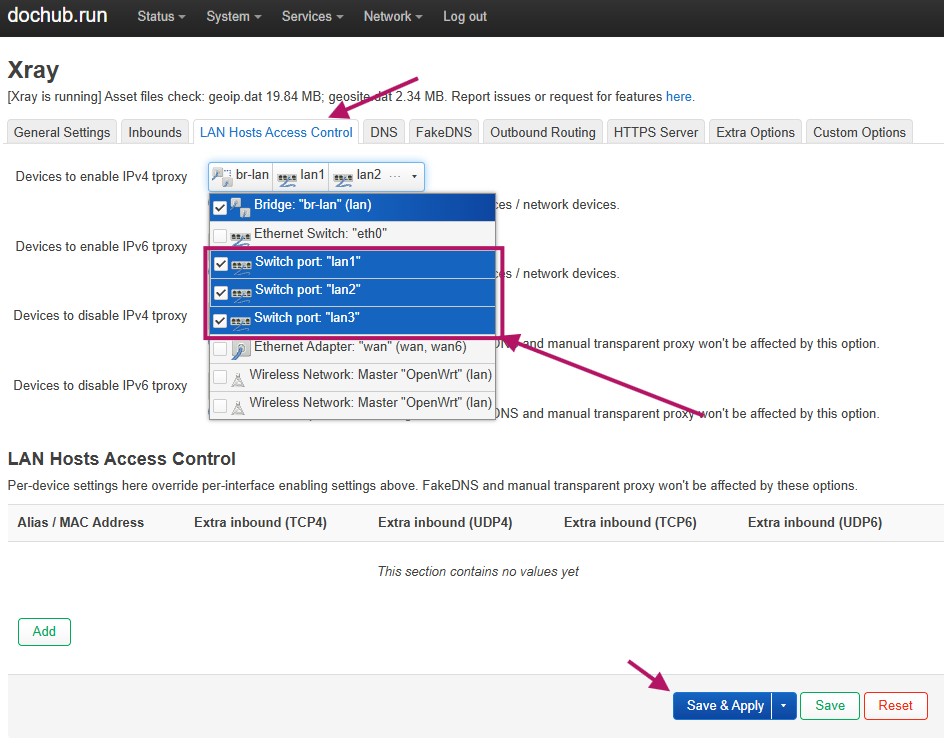This screenshot has width=944, height=747.
Task: Click the second Wireless Network OpenWrt antenna icon
Action: 238,407
